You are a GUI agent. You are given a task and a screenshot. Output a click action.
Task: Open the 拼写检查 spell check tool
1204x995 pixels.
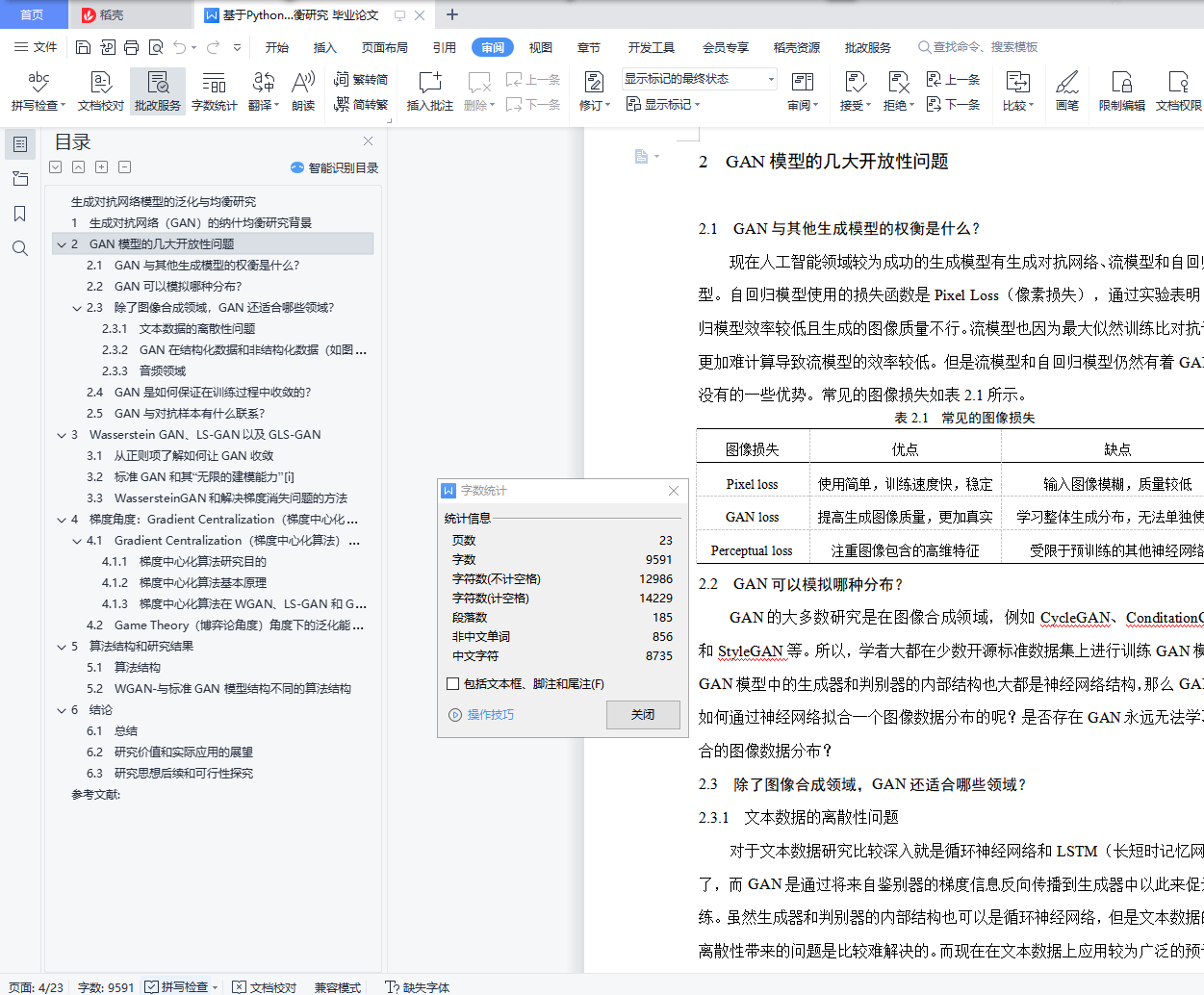coord(38,91)
